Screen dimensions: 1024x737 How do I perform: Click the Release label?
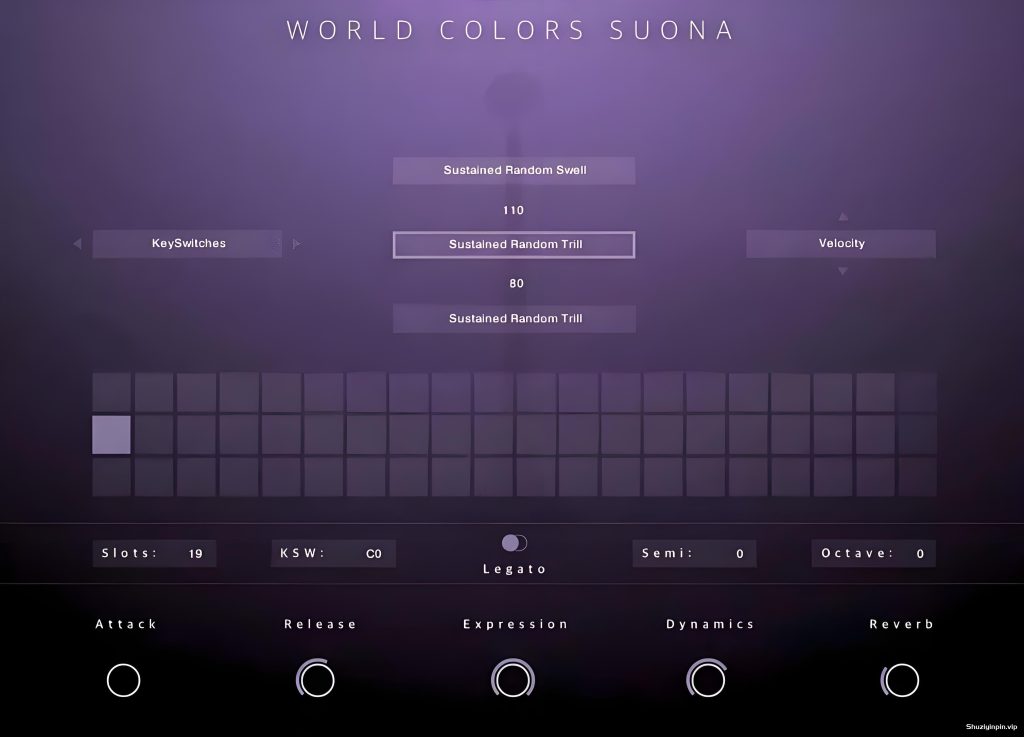320,624
